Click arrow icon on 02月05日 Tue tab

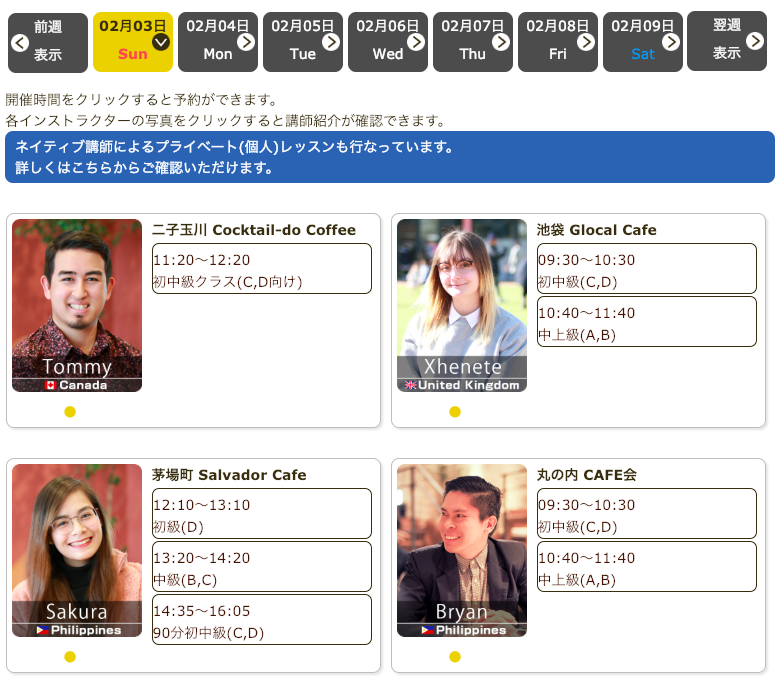331,42
